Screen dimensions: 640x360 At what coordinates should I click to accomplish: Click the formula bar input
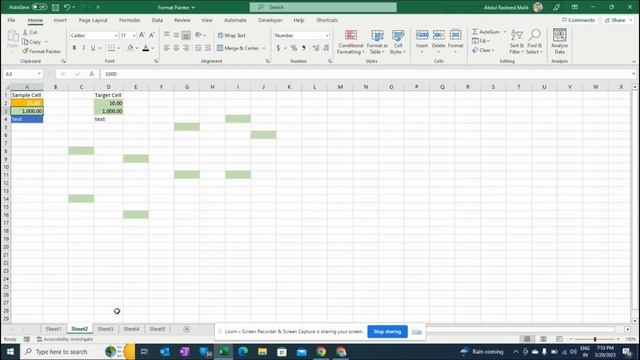365,74
